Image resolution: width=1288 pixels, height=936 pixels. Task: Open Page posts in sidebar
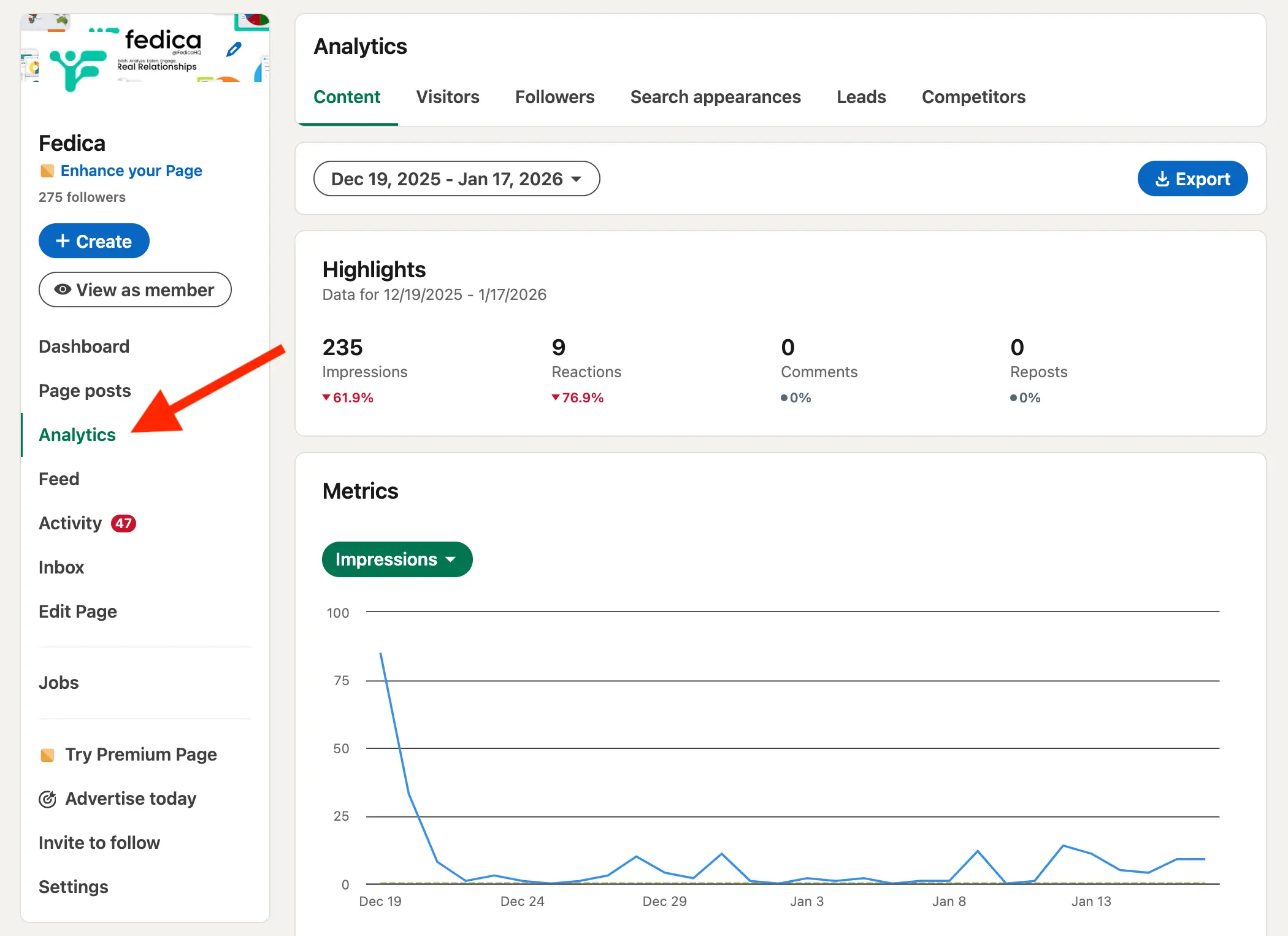click(x=85, y=391)
